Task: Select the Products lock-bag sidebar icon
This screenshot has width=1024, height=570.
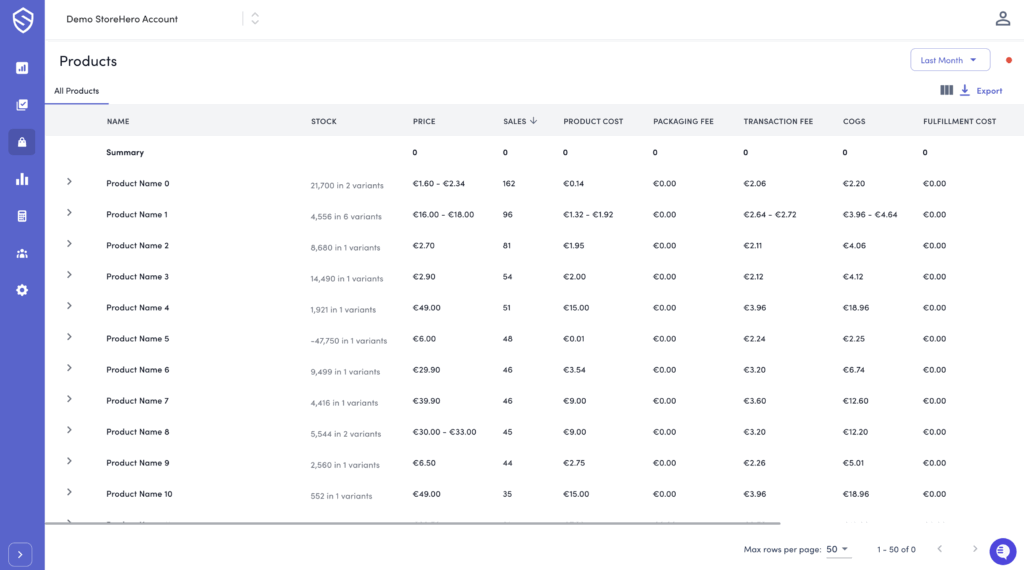Action: [x=22, y=142]
